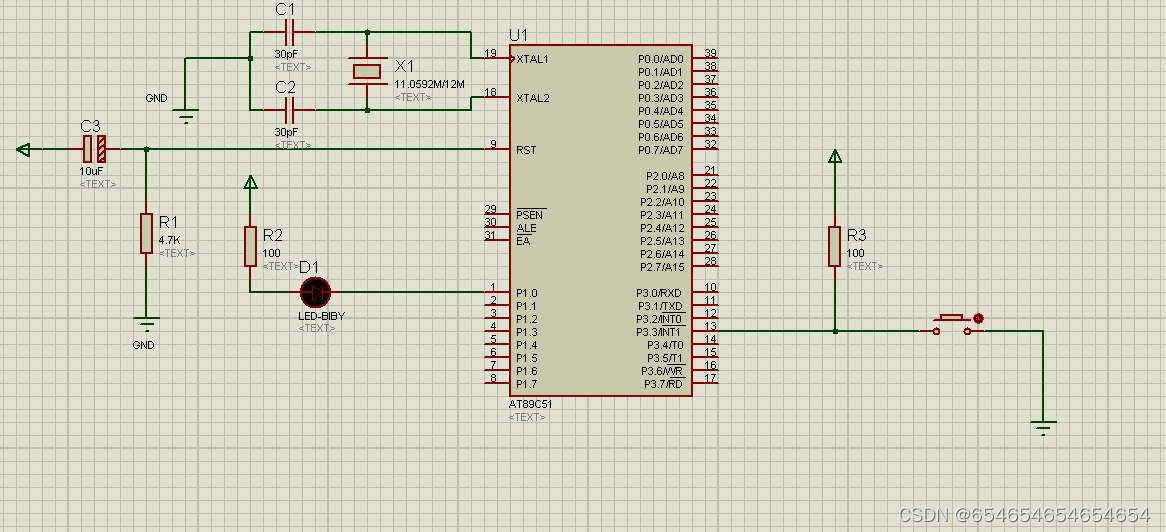Click the P1.0 pin label
The image size is (1166, 532).
[526, 292]
